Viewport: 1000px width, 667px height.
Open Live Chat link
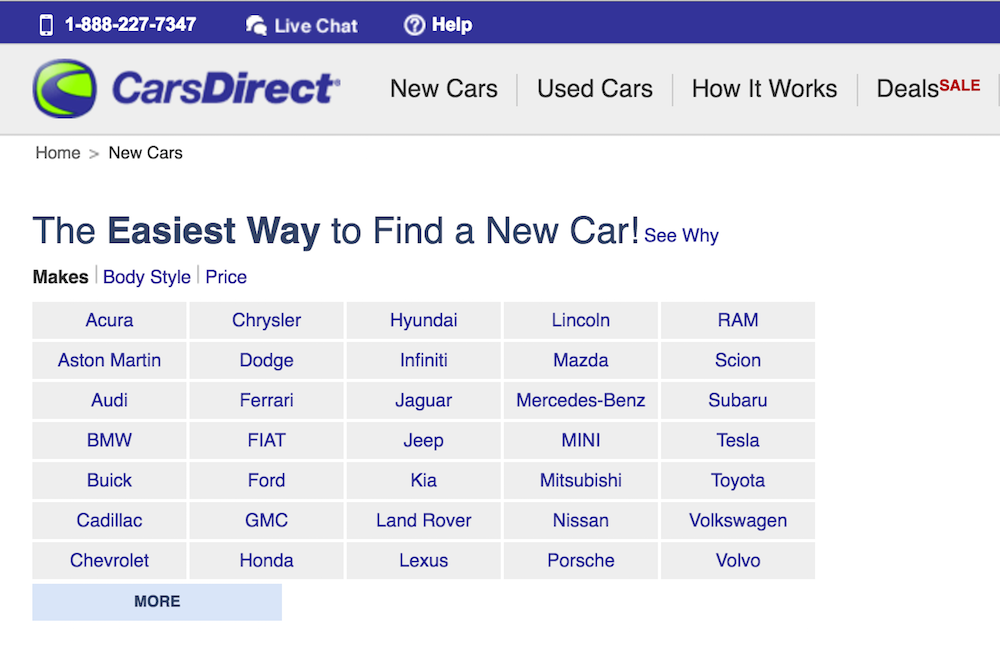(316, 26)
